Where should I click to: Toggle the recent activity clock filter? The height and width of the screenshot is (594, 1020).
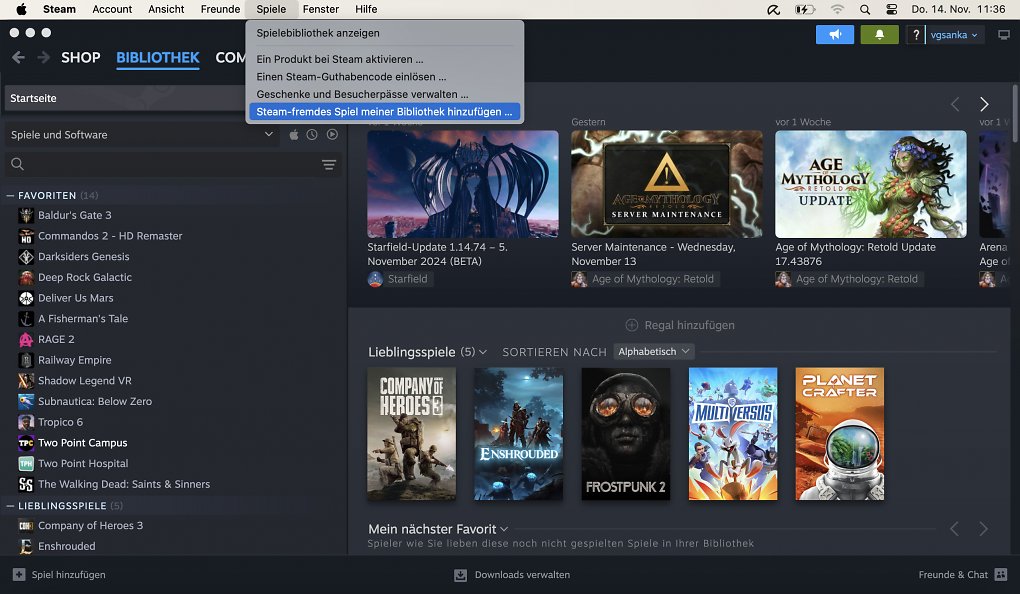coord(312,135)
